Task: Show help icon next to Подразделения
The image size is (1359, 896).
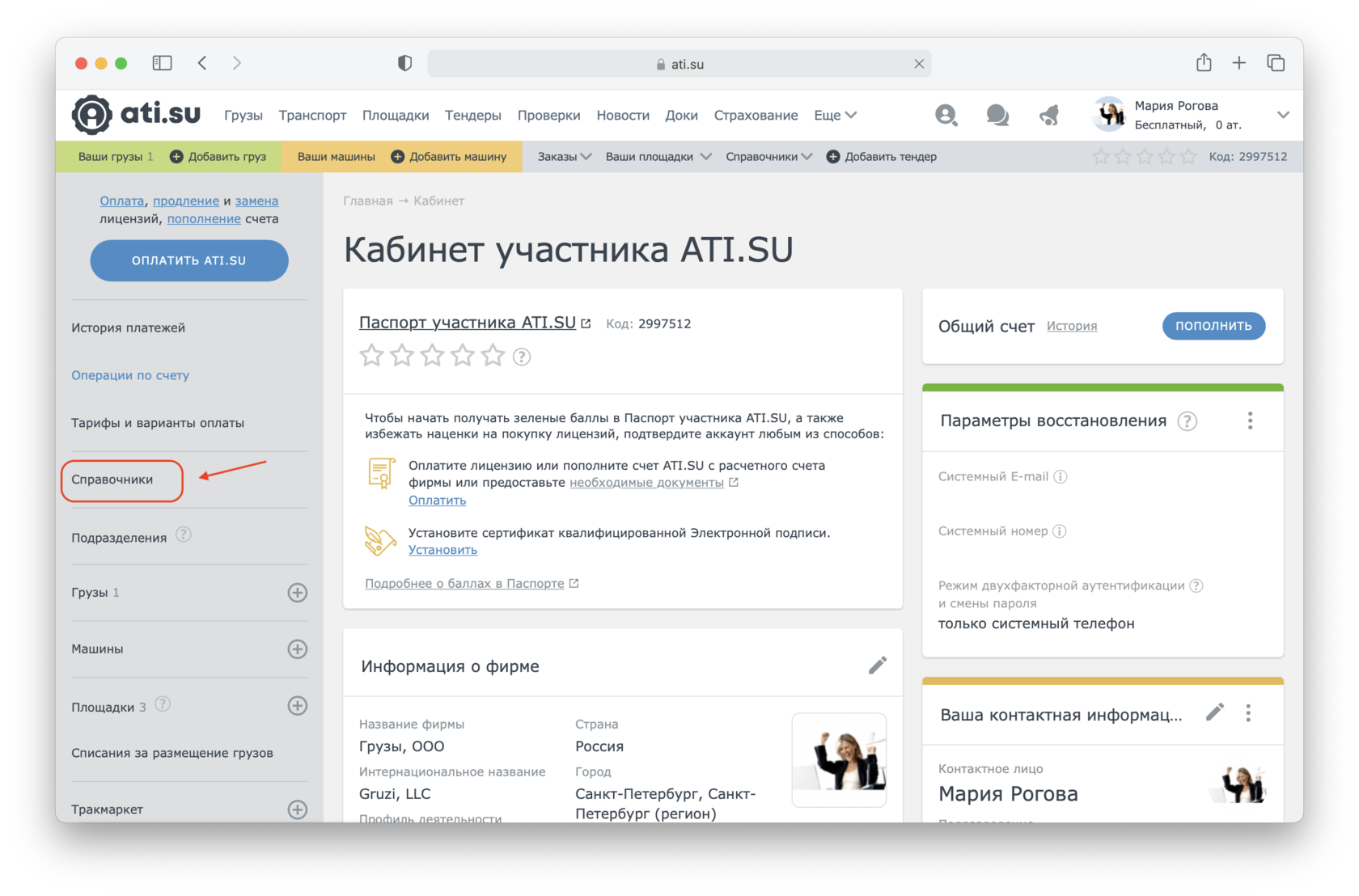Action: click(x=184, y=535)
